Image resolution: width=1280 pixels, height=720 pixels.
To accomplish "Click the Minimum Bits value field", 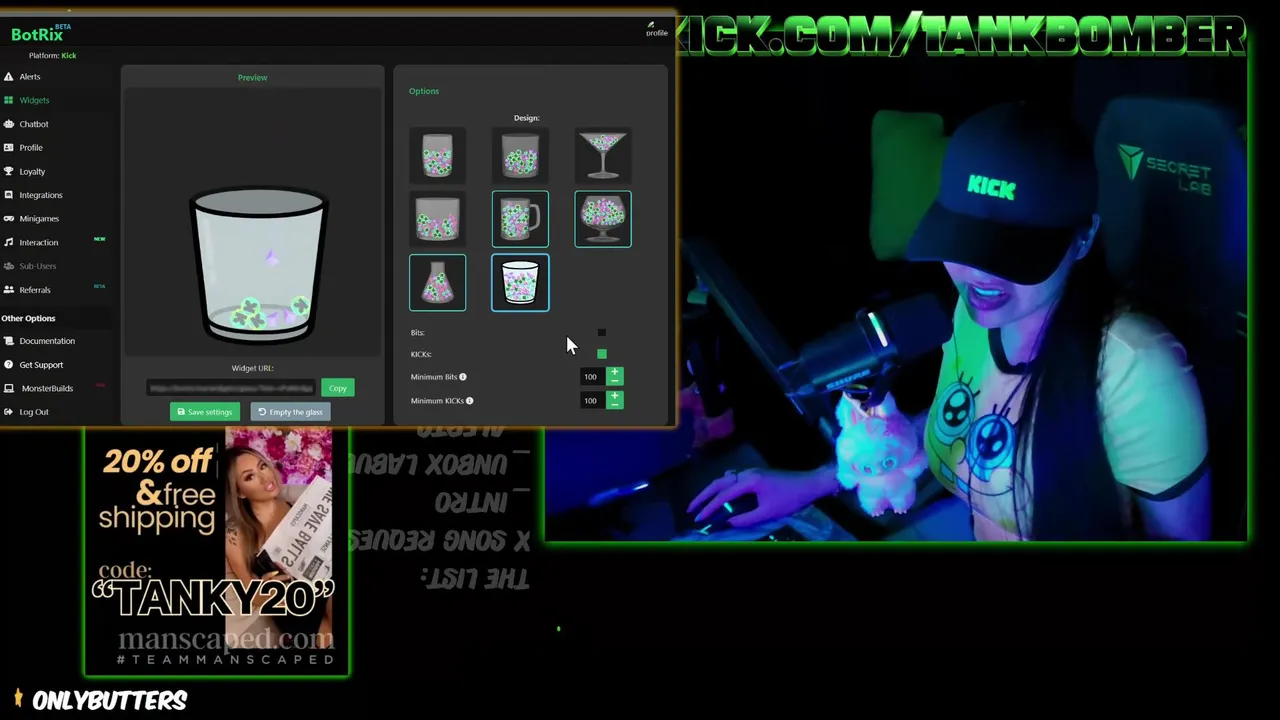I will pos(592,377).
